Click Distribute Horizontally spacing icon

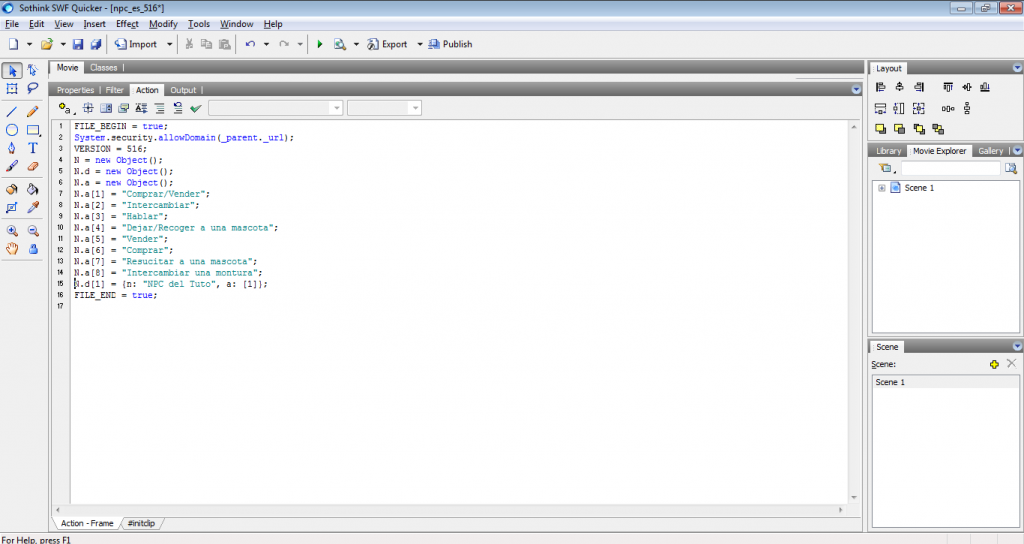(x=948, y=108)
